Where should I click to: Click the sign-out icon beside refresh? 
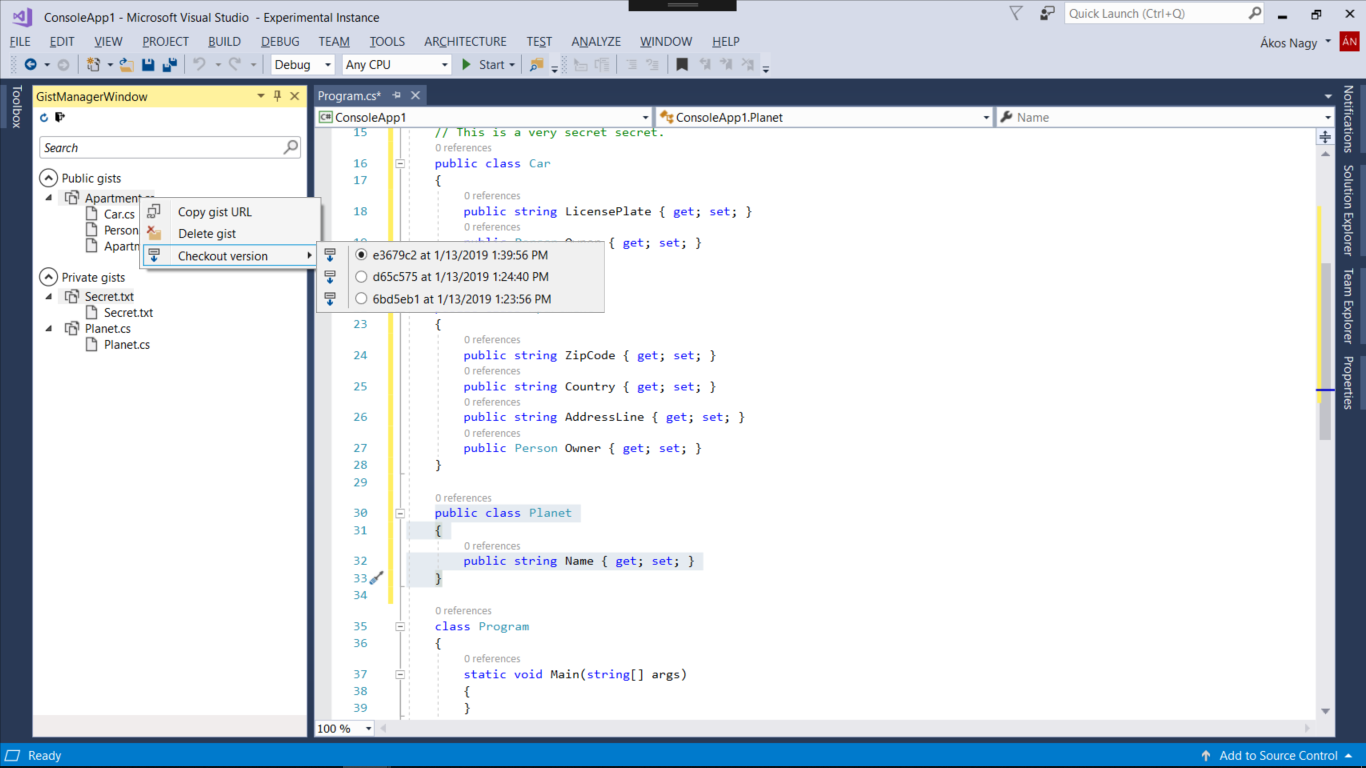tap(60, 117)
